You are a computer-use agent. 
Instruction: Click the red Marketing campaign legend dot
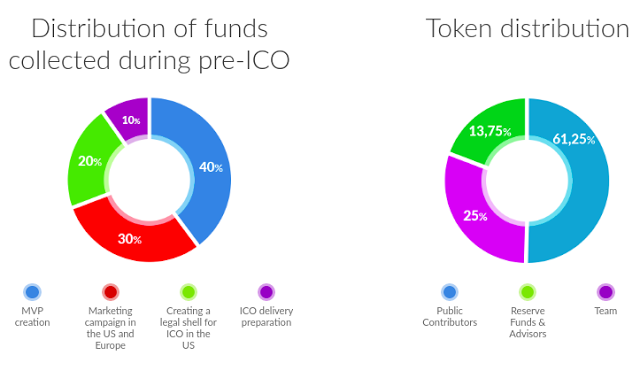110,292
